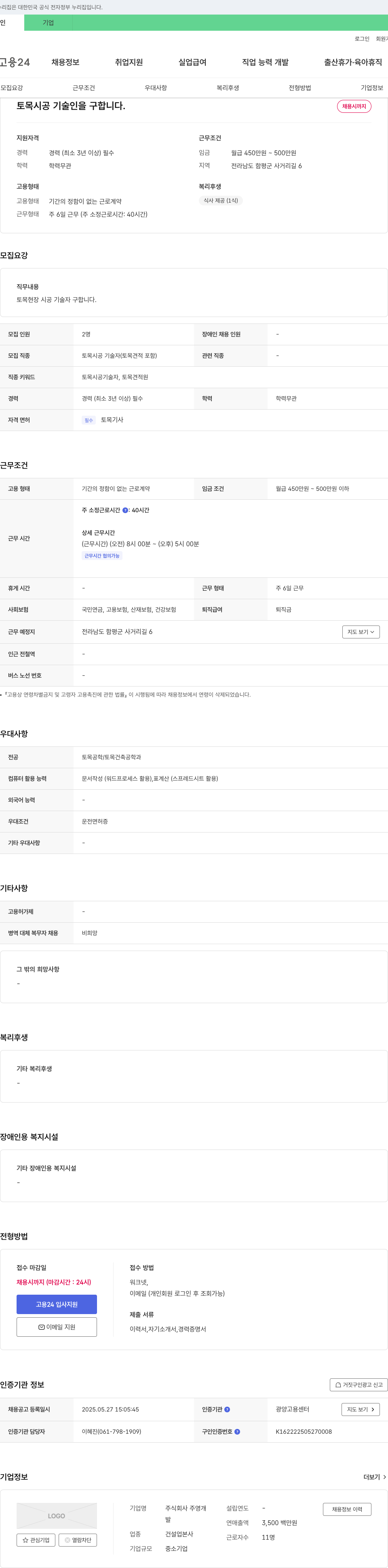Click the 로그인 link
388x1568 pixels.
(362, 39)
